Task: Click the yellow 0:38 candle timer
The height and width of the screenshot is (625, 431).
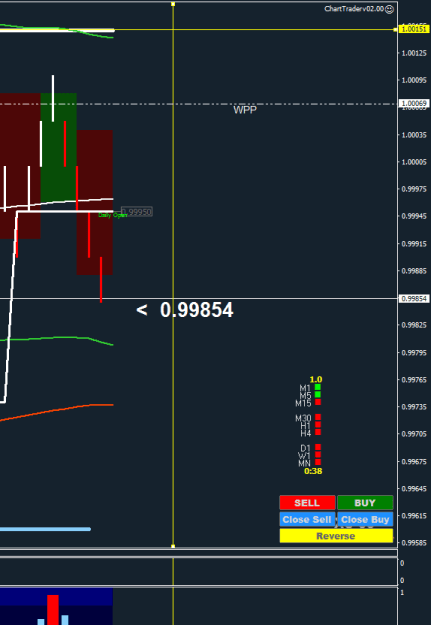Action: tap(313, 471)
